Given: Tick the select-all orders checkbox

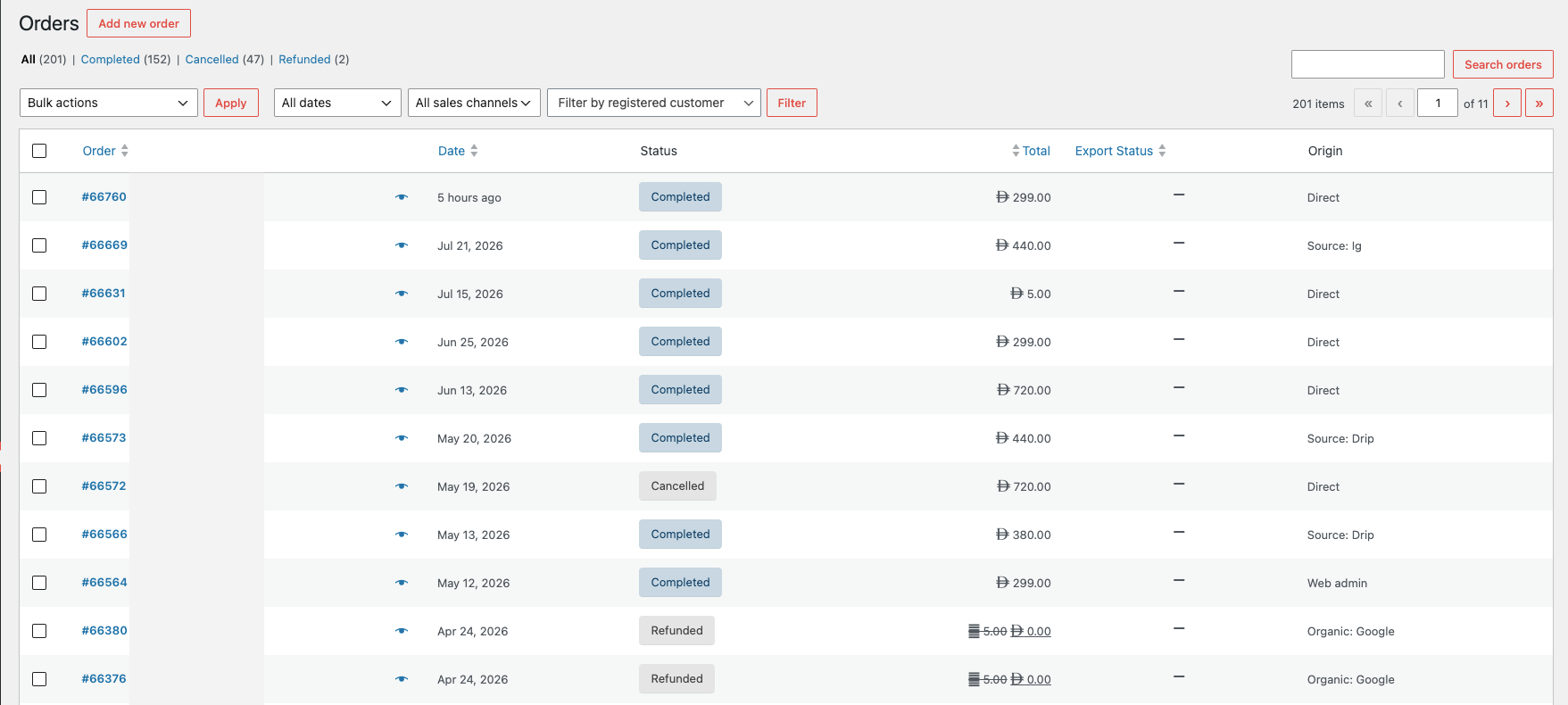Looking at the screenshot, I should tap(39, 151).
